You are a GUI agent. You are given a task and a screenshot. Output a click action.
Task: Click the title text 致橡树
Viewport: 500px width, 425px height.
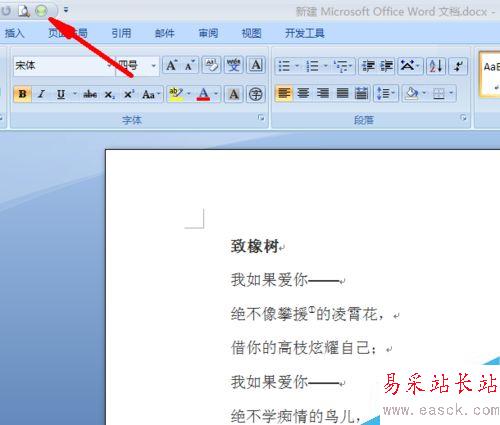[x=255, y=247]
